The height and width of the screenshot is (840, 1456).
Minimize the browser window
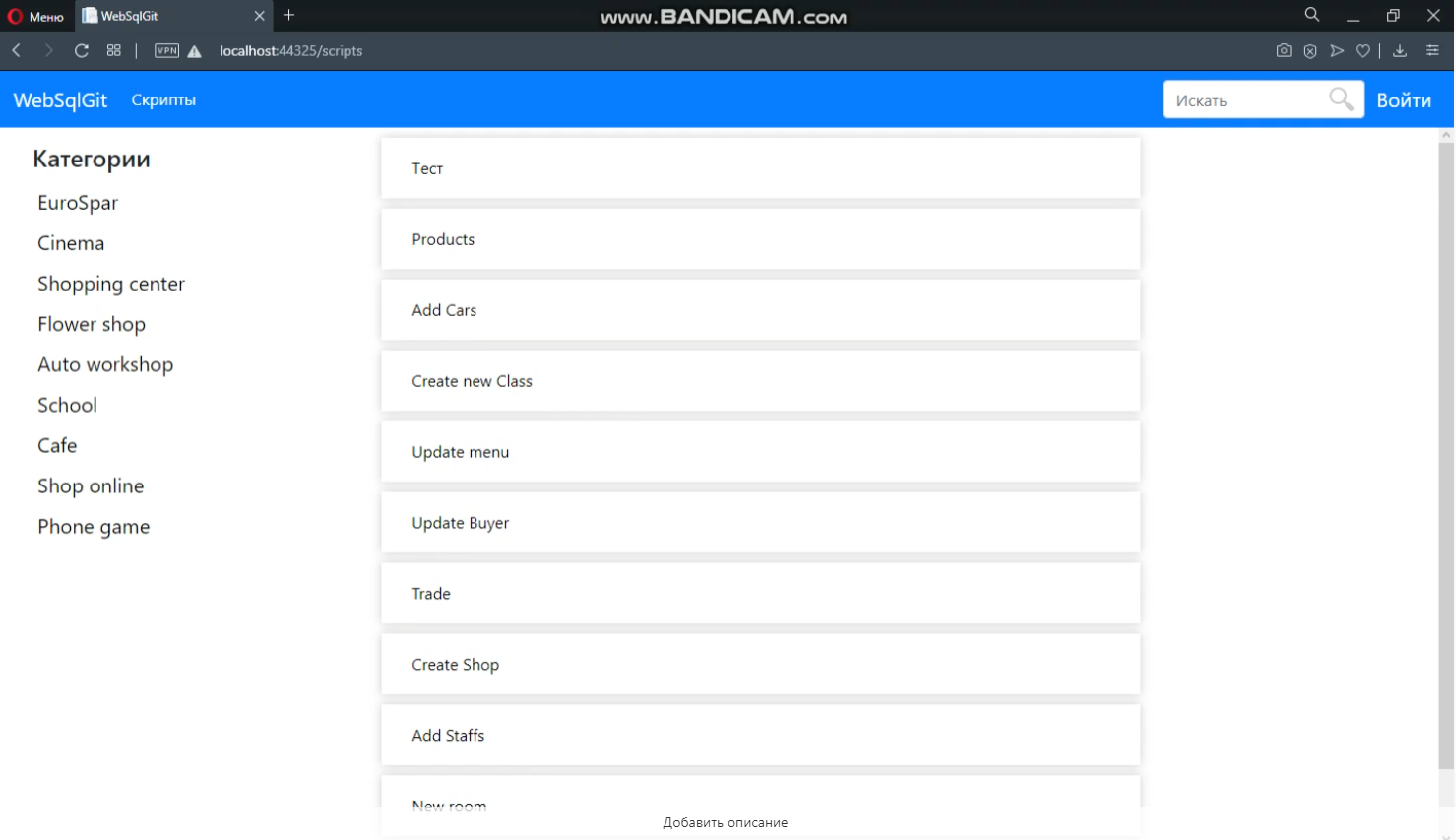coord(1353,16)
